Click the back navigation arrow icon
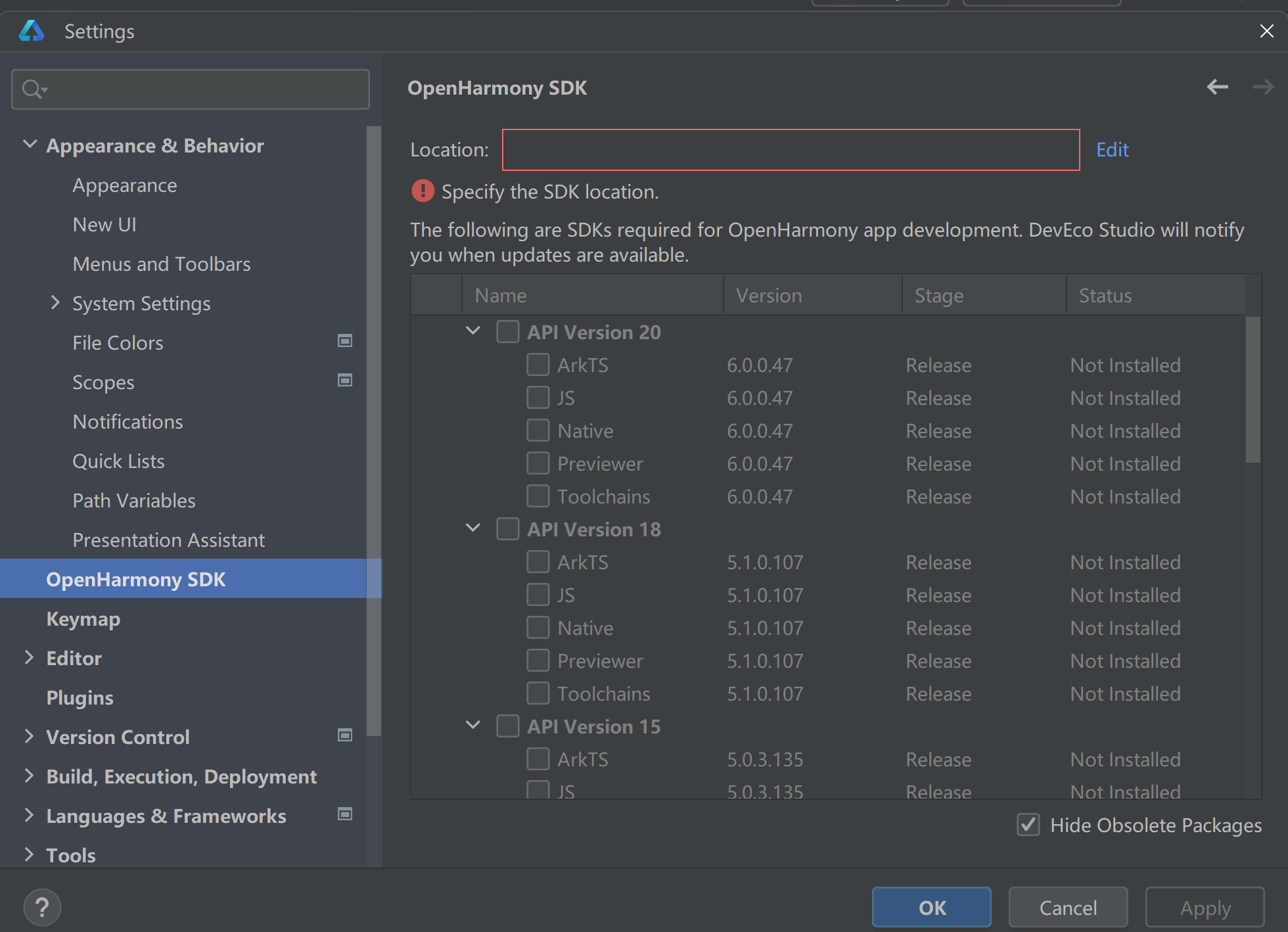 click(x=1217, y=87)
